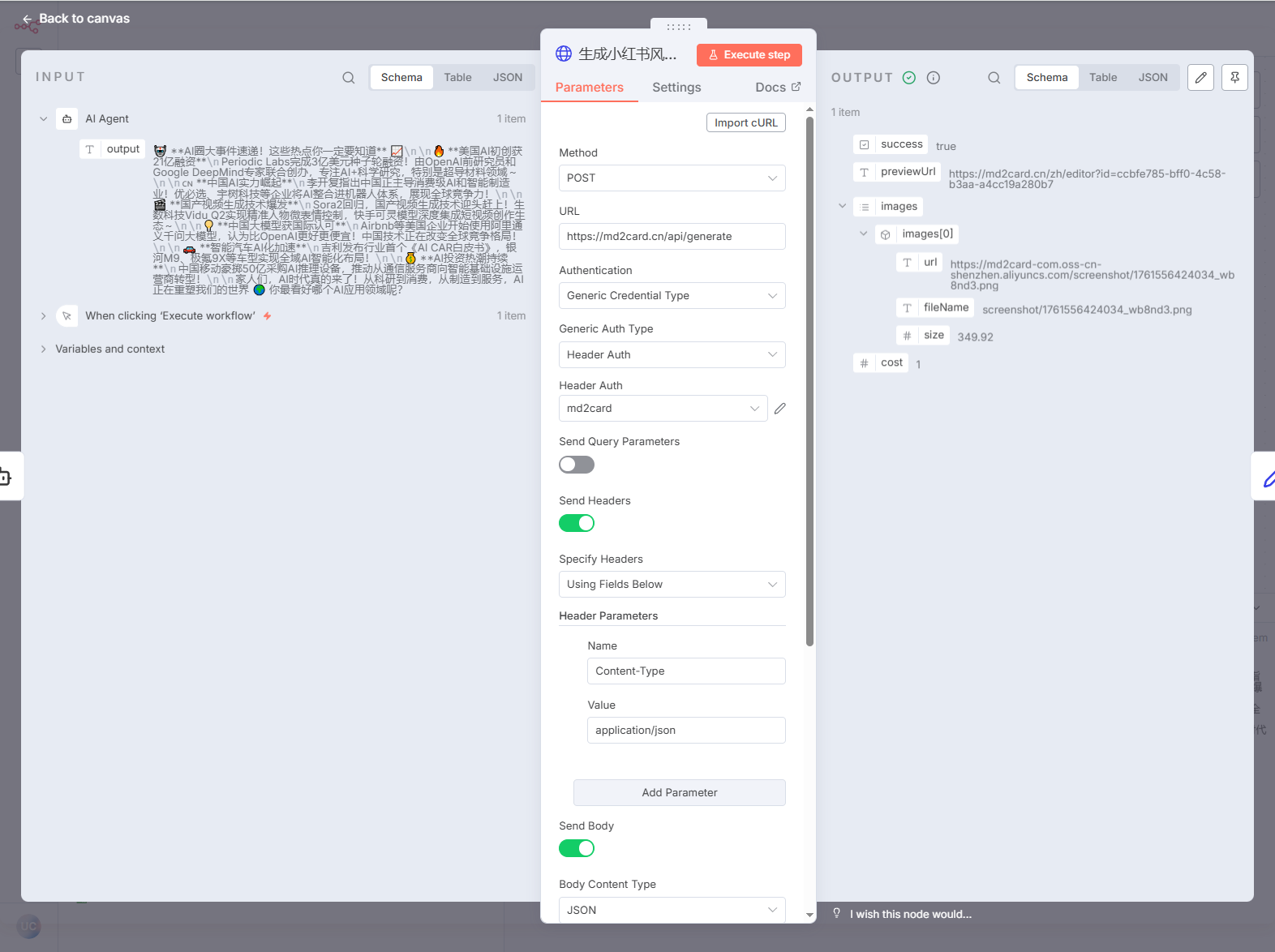The image size is (1275, 952).
Task: Switch to the Parameters tab
Action: coord(590,88)
